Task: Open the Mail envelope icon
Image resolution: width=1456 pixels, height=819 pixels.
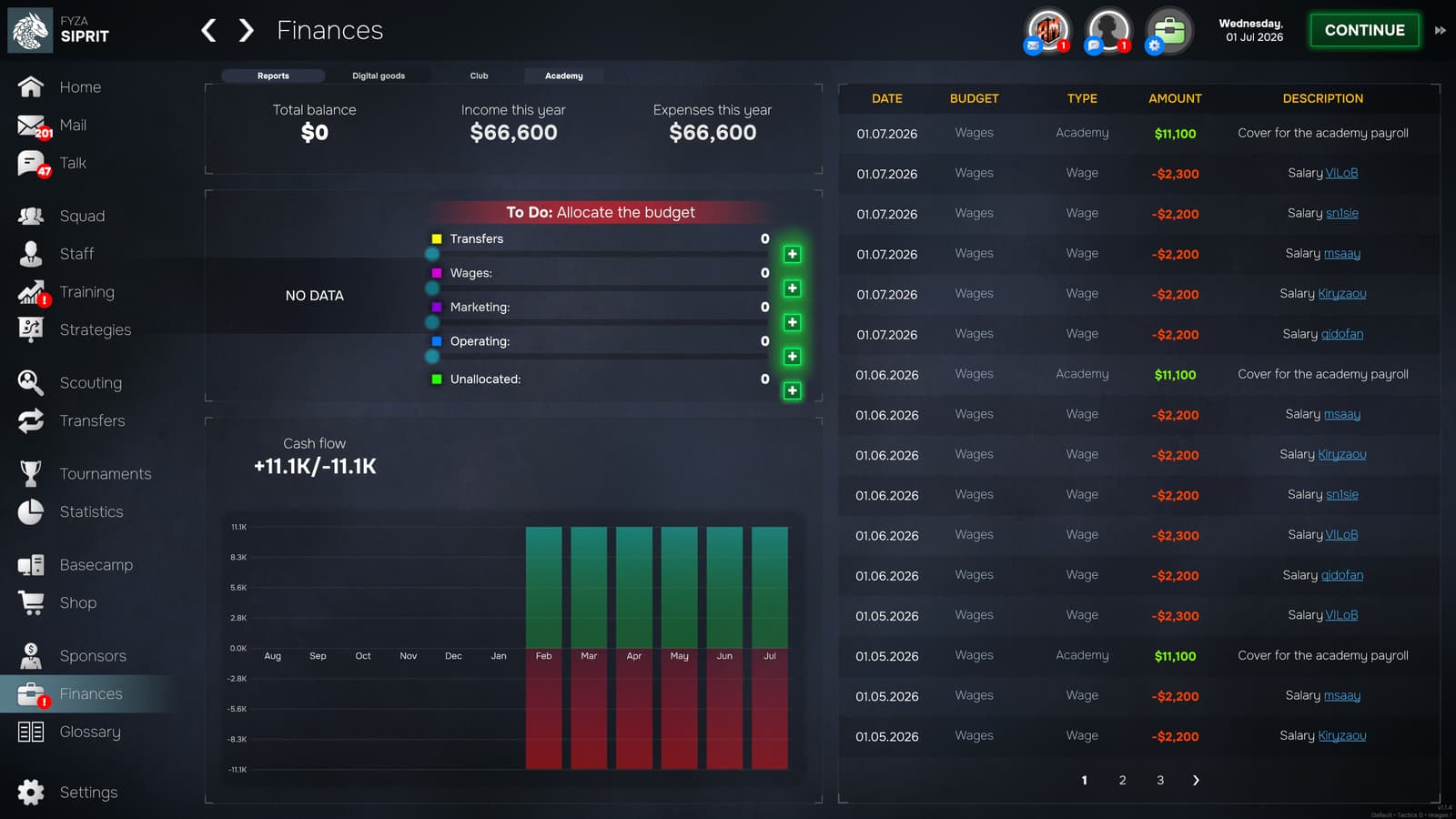Action: [32, 126]
